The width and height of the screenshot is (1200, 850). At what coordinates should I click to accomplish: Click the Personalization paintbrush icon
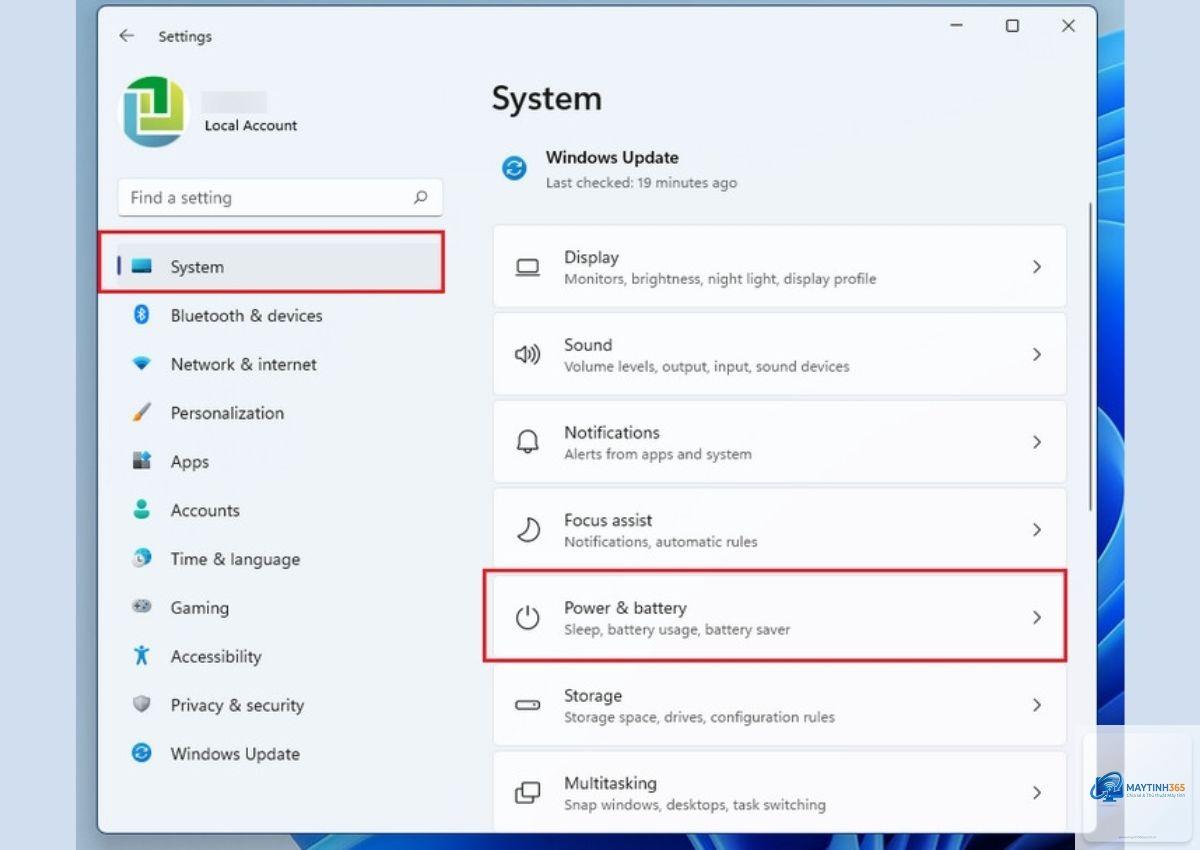pos(141,412)
